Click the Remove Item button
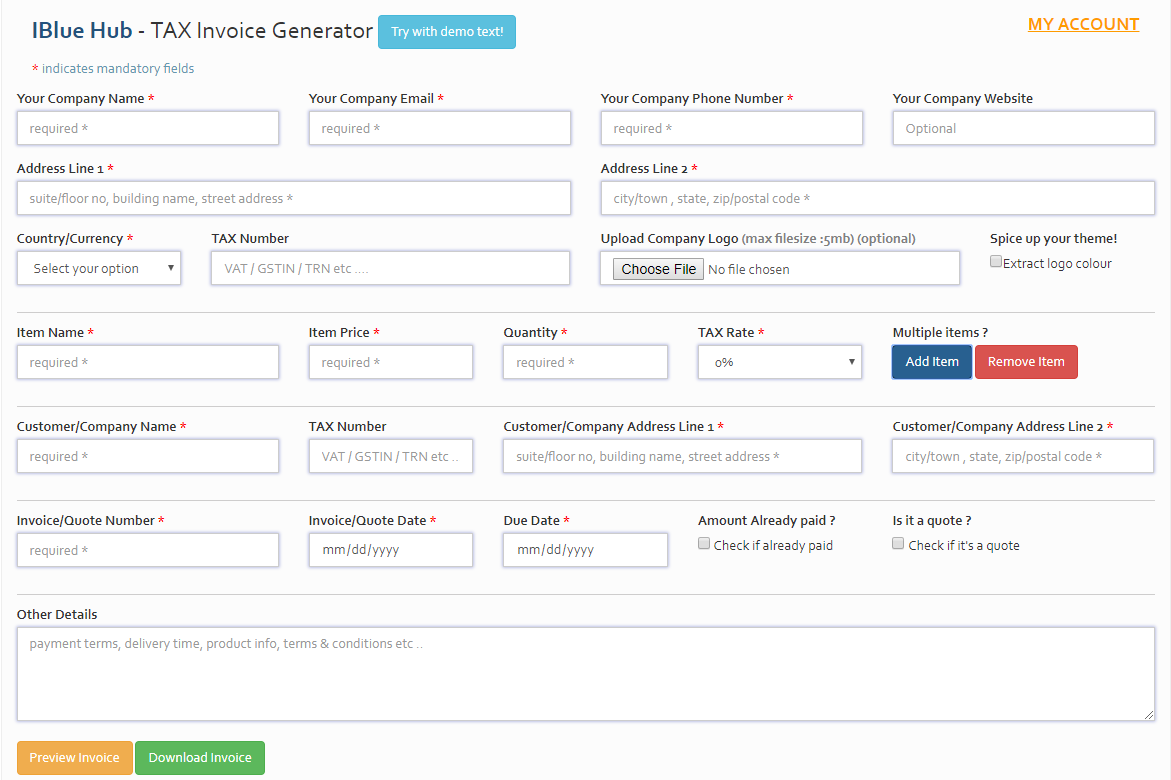 1026,362
